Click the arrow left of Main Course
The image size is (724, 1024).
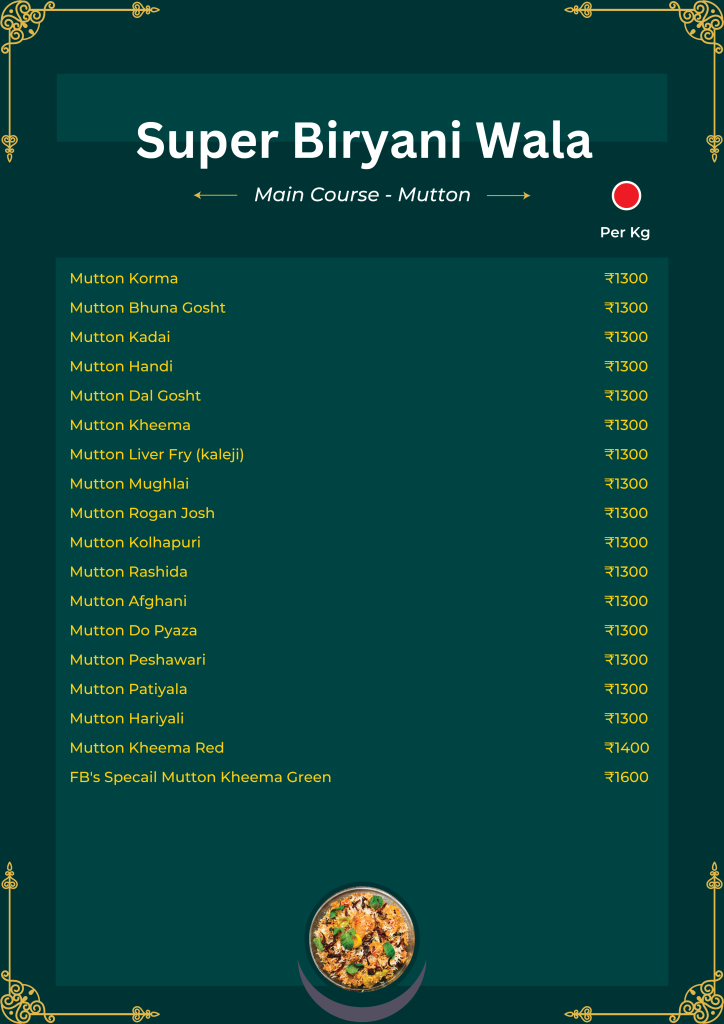215,195
